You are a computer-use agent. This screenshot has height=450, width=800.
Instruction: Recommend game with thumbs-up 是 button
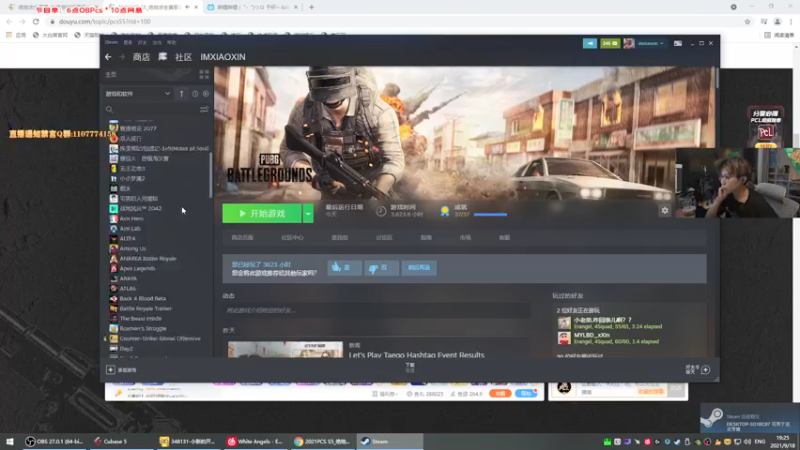coord(344,267)
